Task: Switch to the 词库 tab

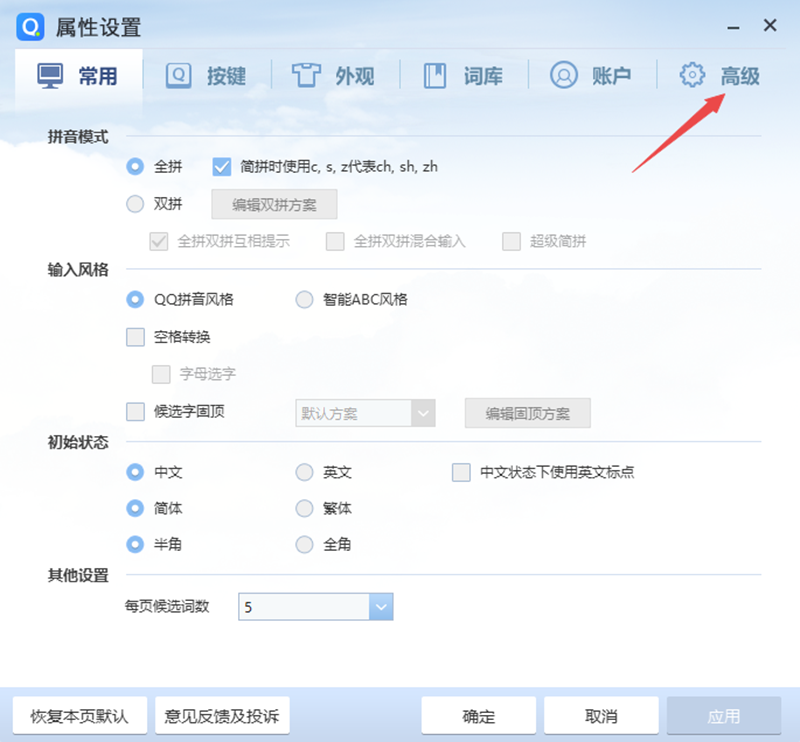Action: click(x=435, y=74)
